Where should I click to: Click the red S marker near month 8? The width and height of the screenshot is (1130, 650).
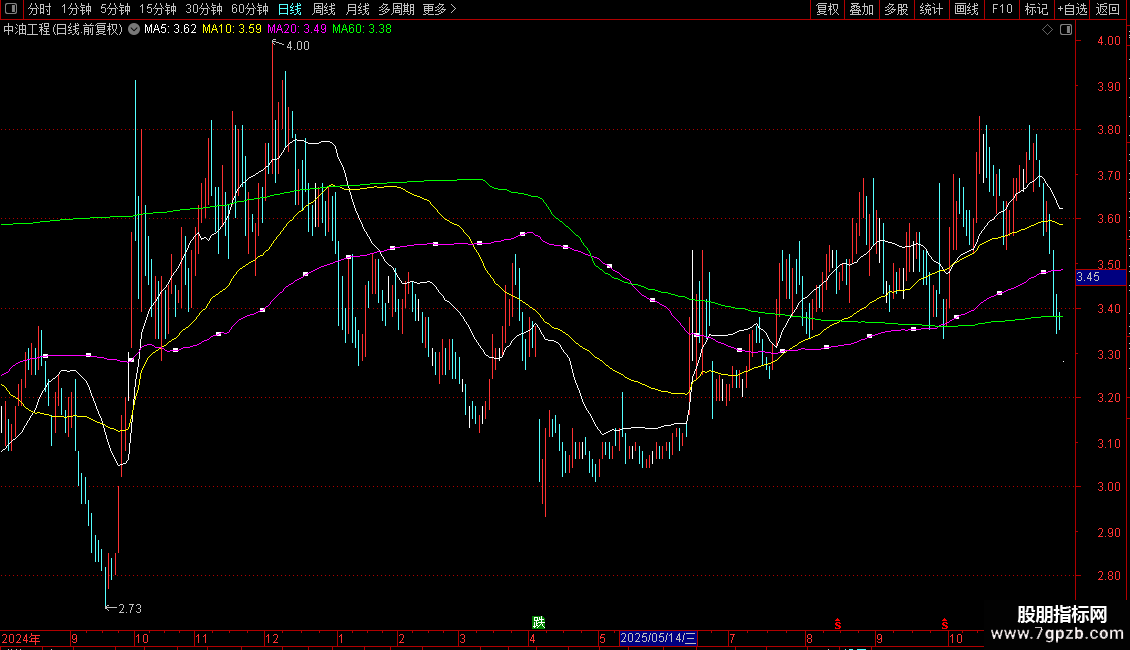837,623
